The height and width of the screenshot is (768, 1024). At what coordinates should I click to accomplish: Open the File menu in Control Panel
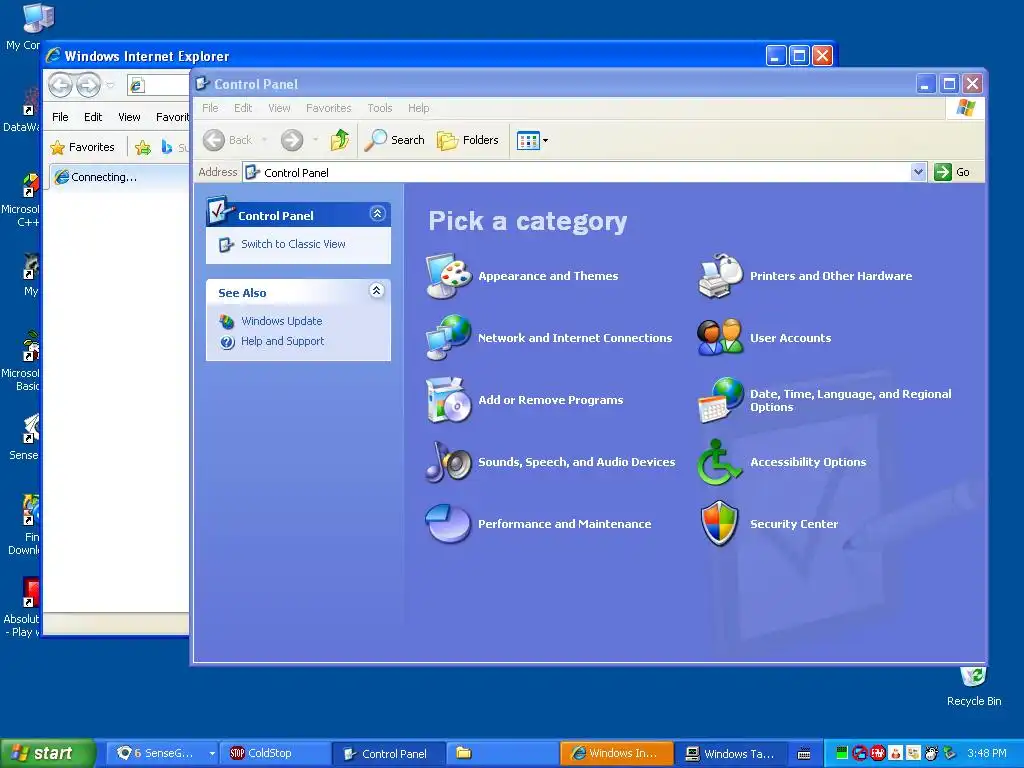click(x=210, y=108)
